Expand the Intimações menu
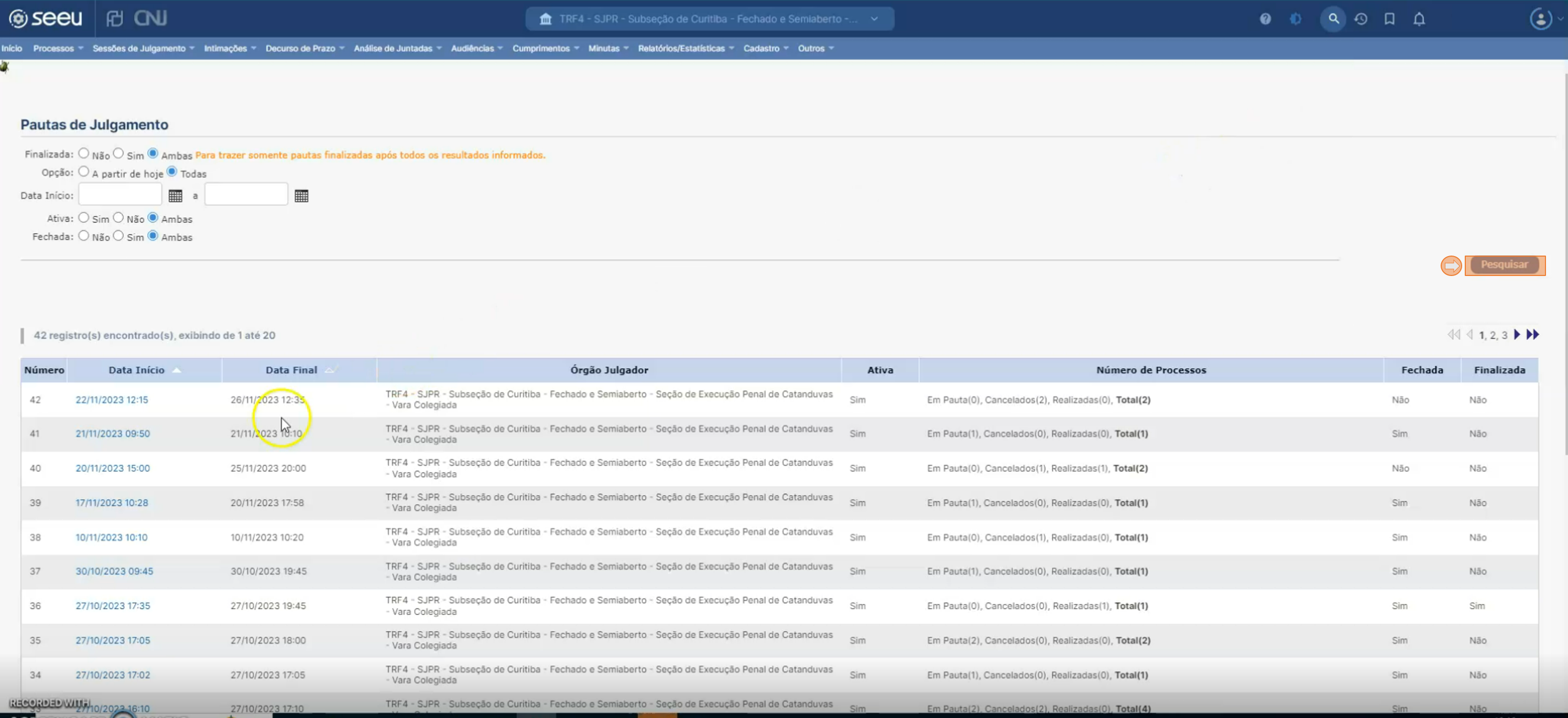1568x718 pixels. point(230,48)
